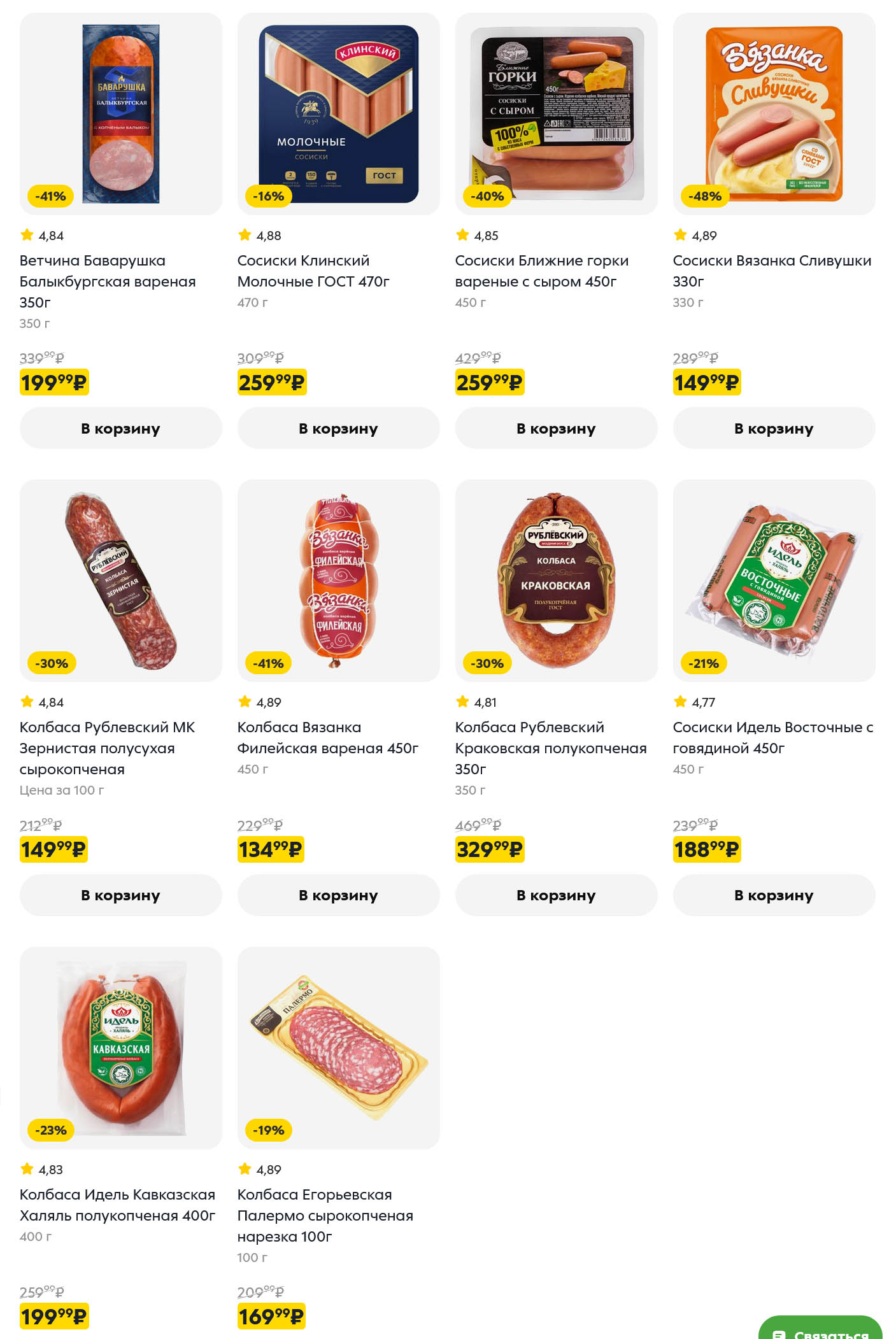This screenshot has height=1339, width=896.
Task: Click the -48% discount badge
Action: point(704,196)
